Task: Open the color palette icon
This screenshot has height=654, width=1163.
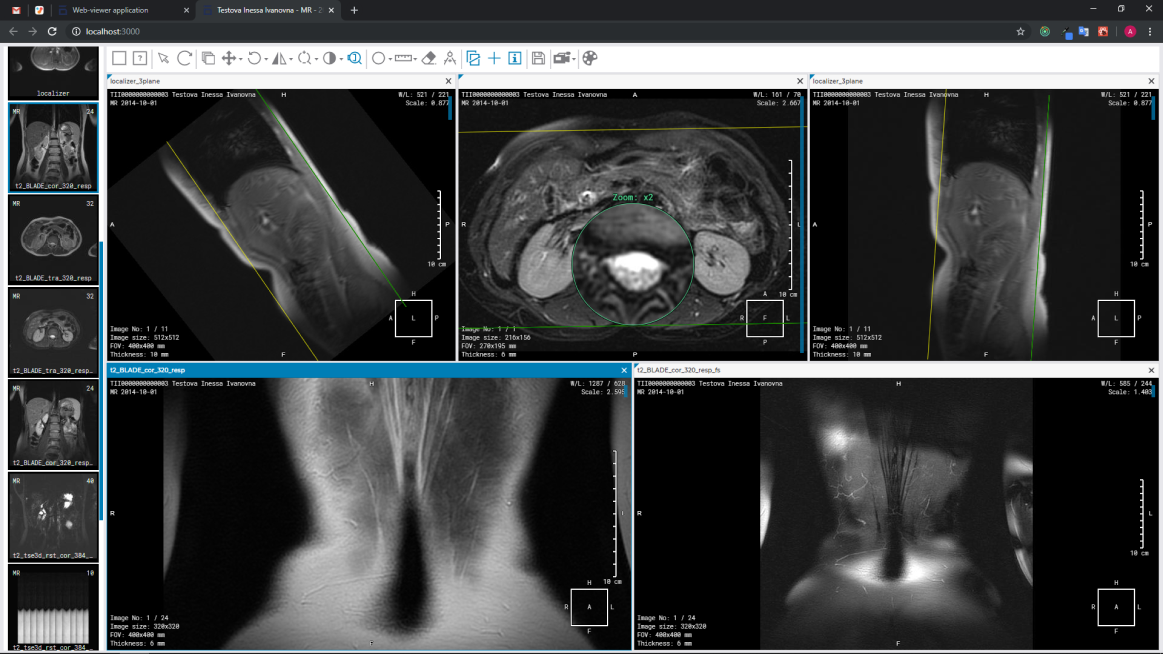Action: [x=590, y=58]
